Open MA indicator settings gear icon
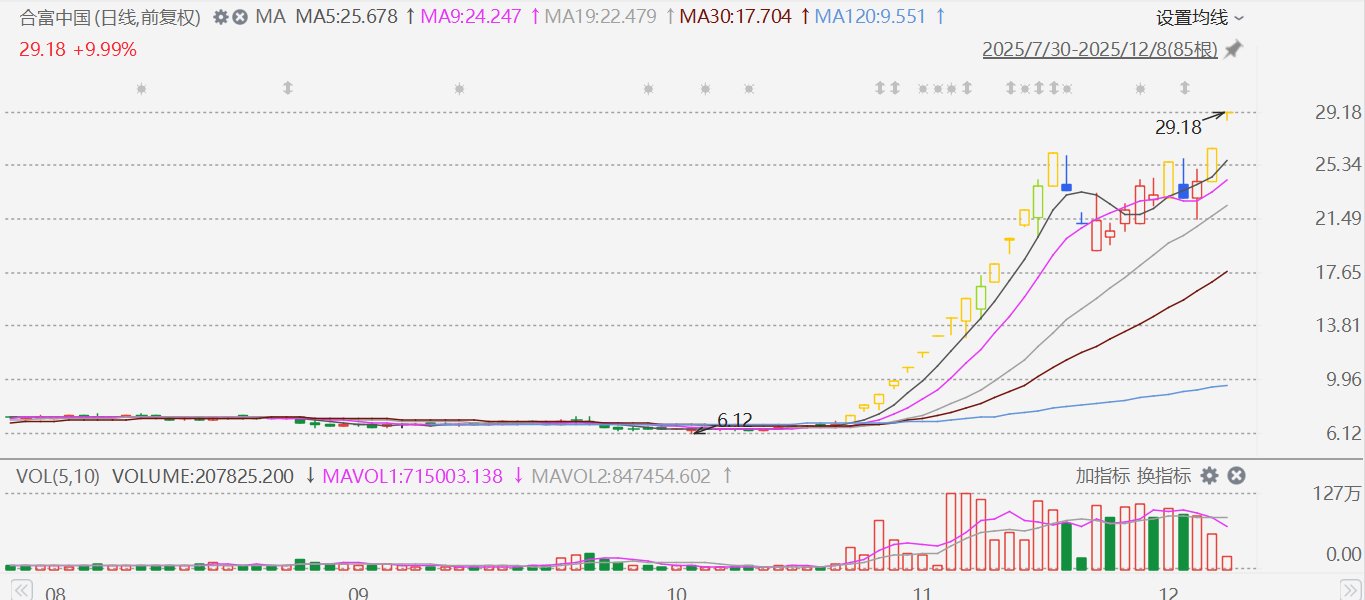 click(x=220, y=17)
